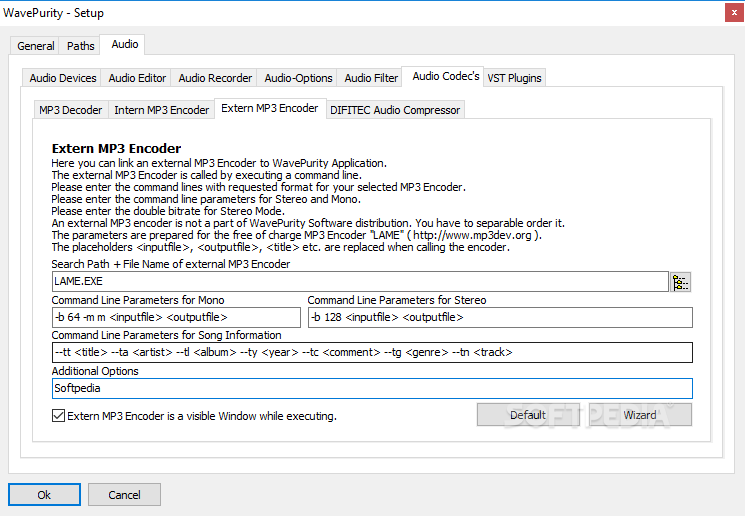745x516 pixels.
Task: Click 'Command Line Parameters for Song Information' label
Action: coord(166,335)
